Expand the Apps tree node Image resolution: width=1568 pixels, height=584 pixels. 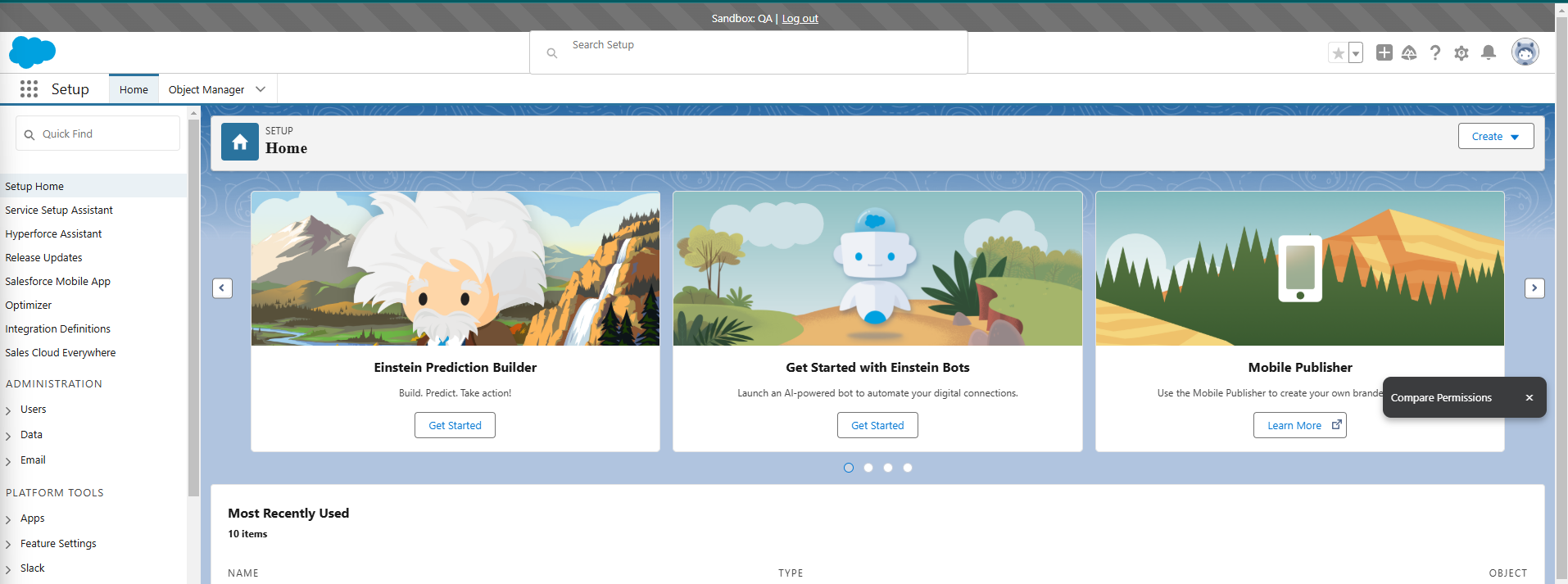point(8,519)
